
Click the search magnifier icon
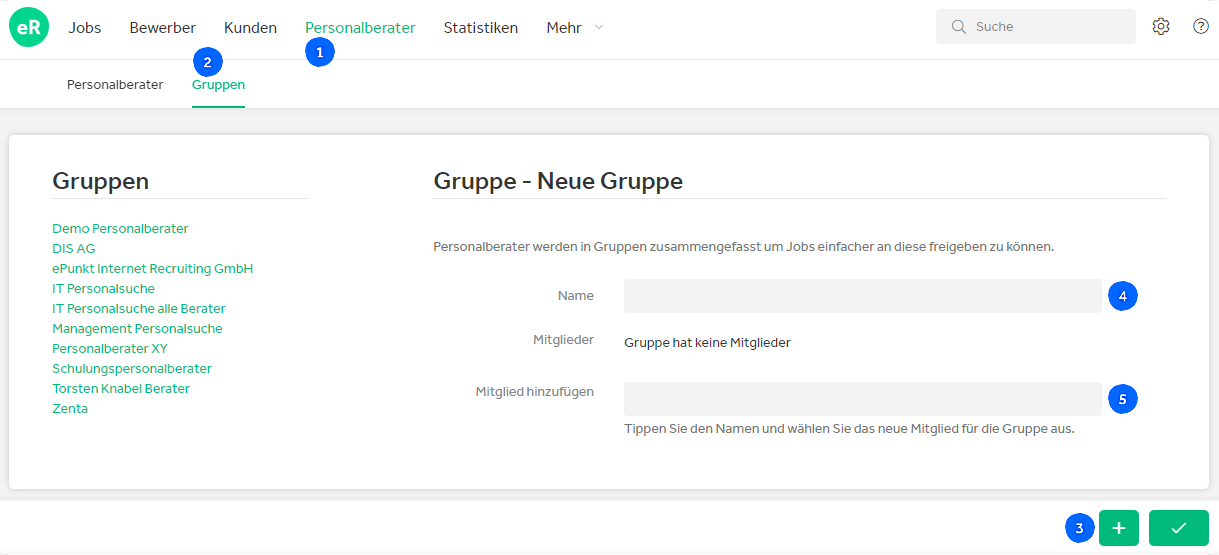coord(958,27)
